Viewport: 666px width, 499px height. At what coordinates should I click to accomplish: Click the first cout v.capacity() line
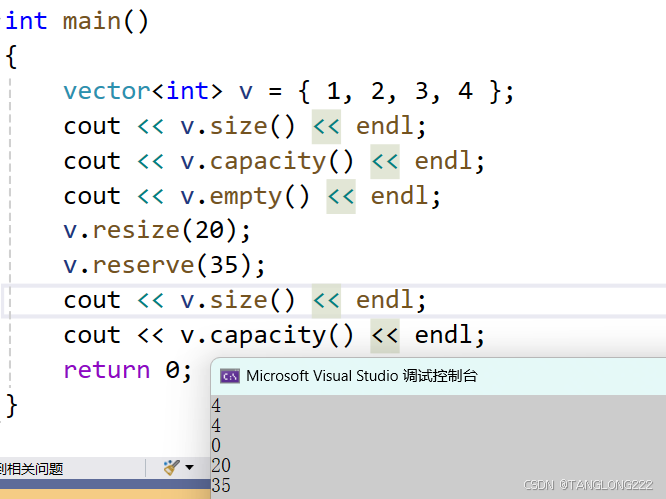coord(274,161)
